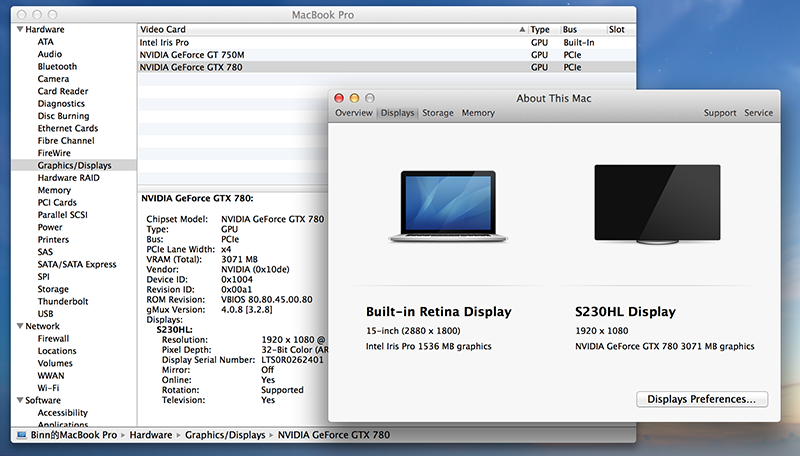Click Hardware in the path bar

151,435
